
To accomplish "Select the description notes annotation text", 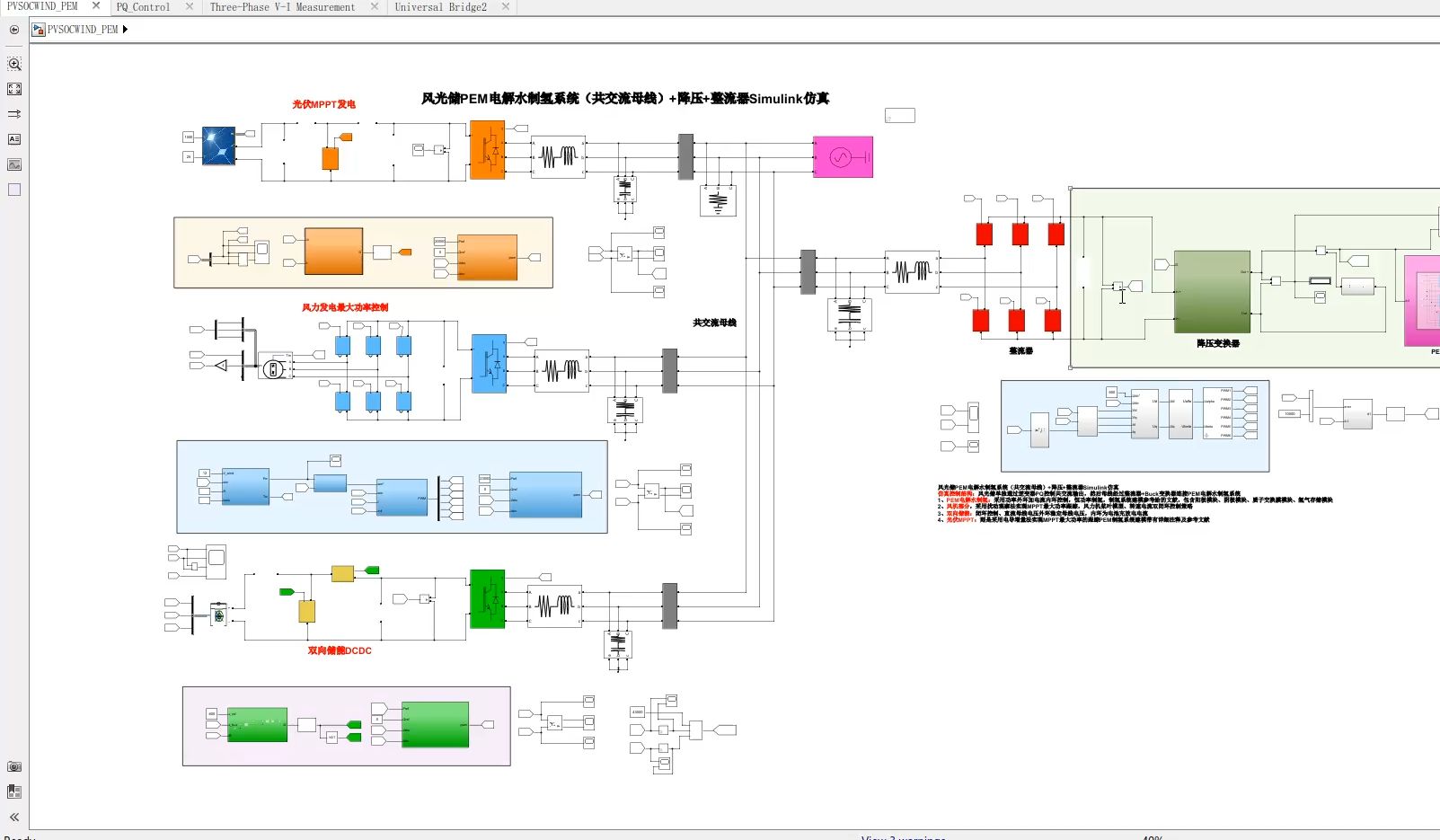I will [1135, 503].
